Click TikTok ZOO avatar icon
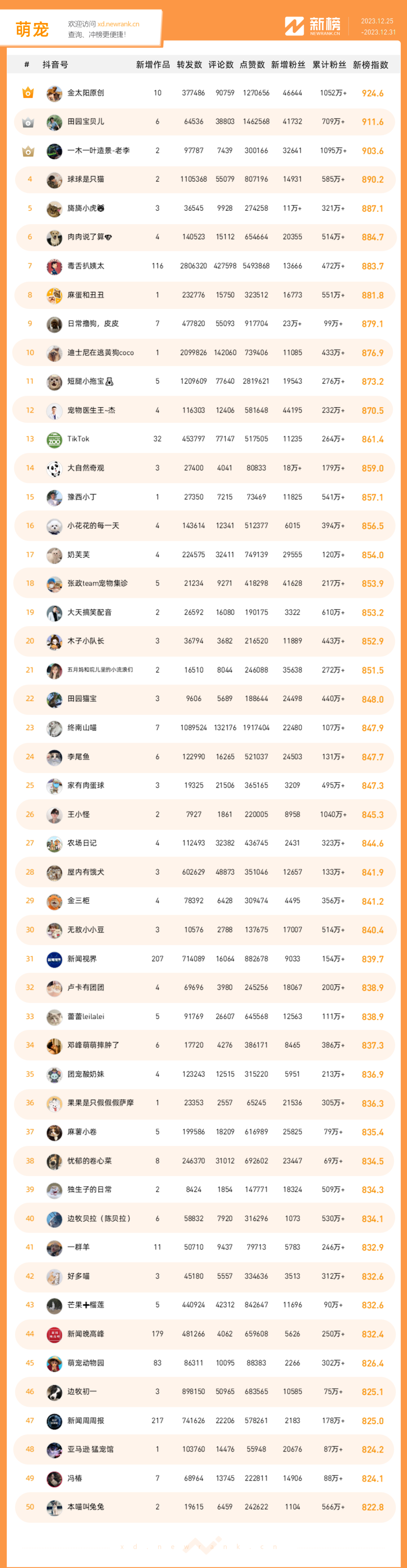 click(x=54, y=439)
